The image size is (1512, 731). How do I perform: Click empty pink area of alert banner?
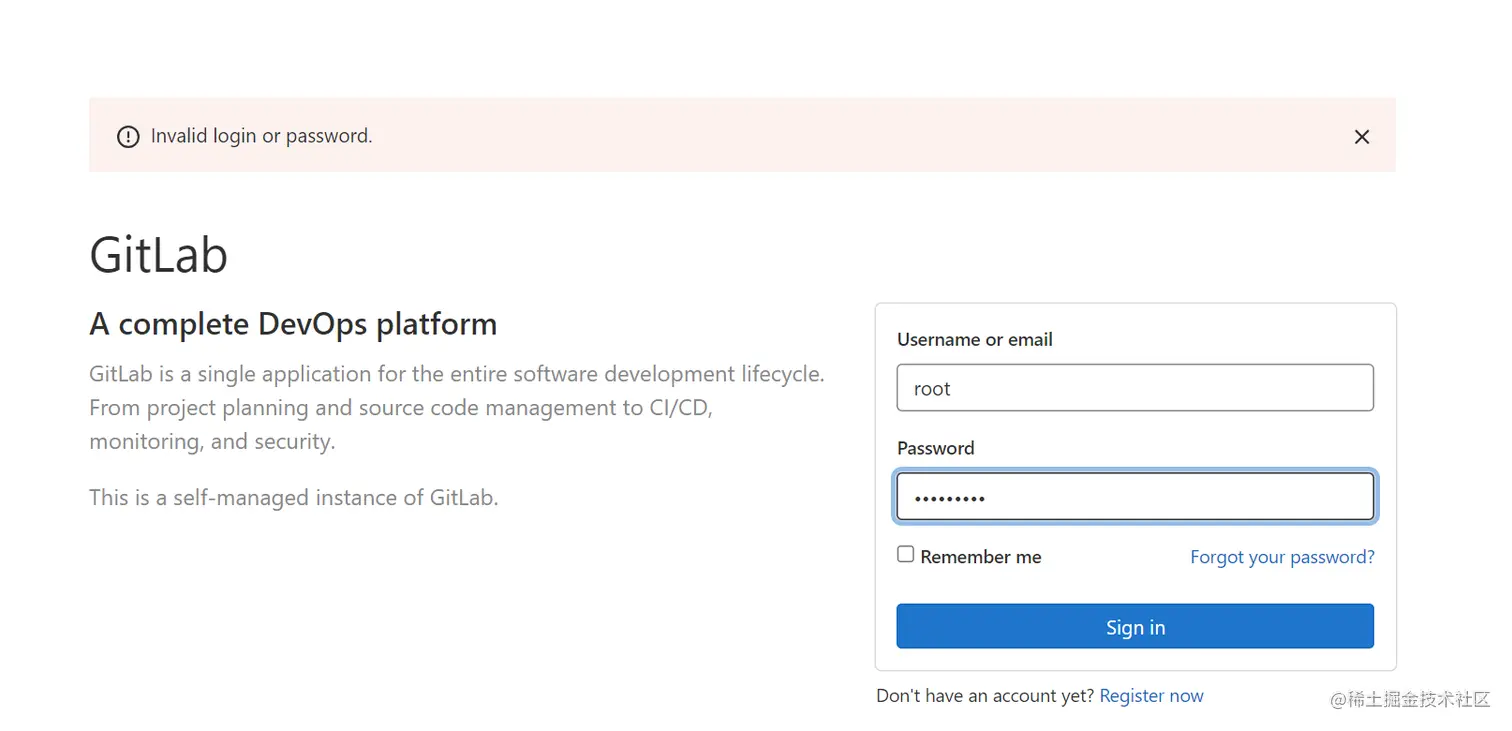click(800, 136)
